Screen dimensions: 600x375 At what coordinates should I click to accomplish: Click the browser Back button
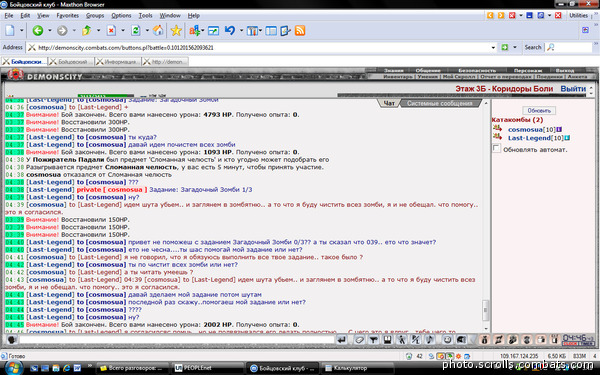click(x=38, y=30)
